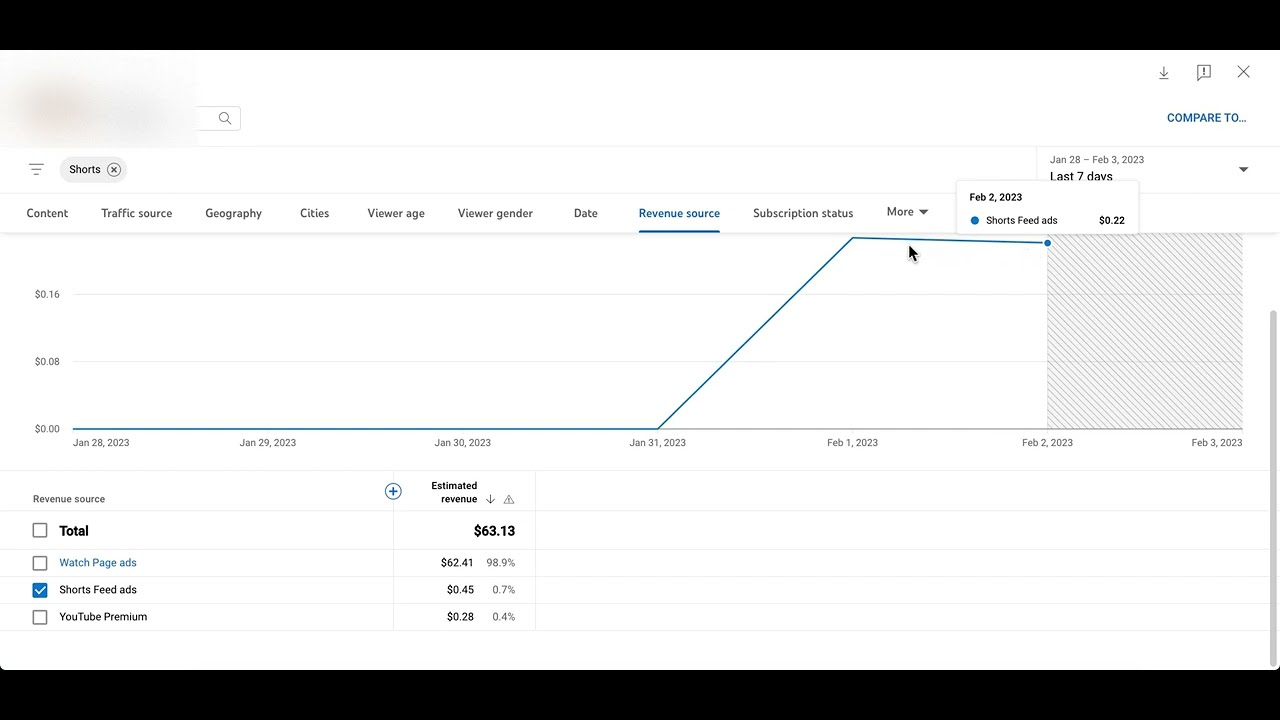Select the Viewer gender tab

(495, 213)
